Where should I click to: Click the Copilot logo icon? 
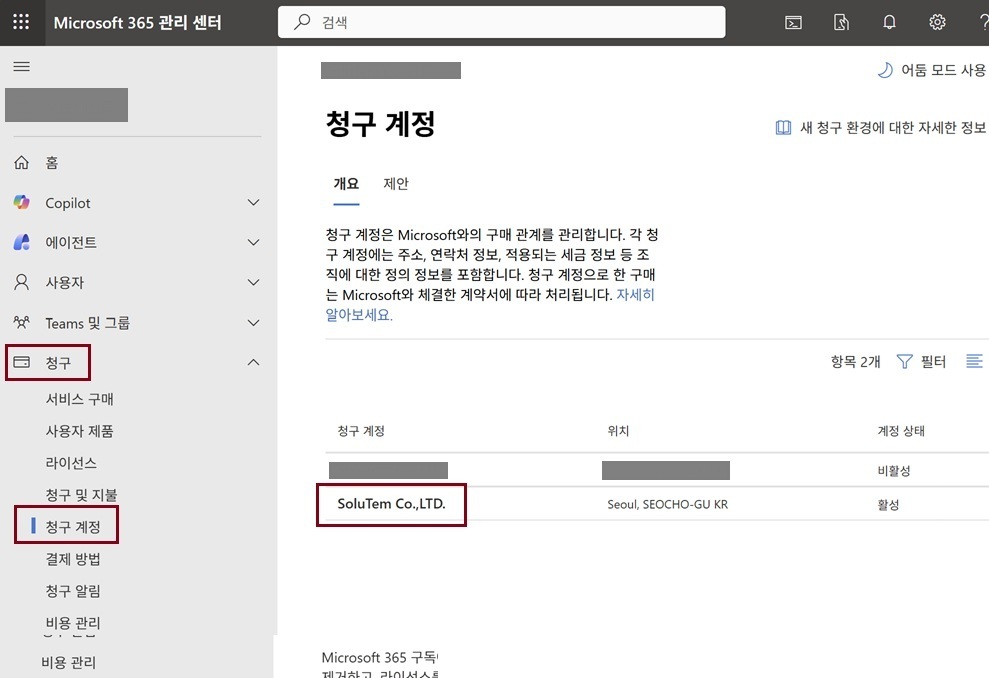click(x=21, y=202)
